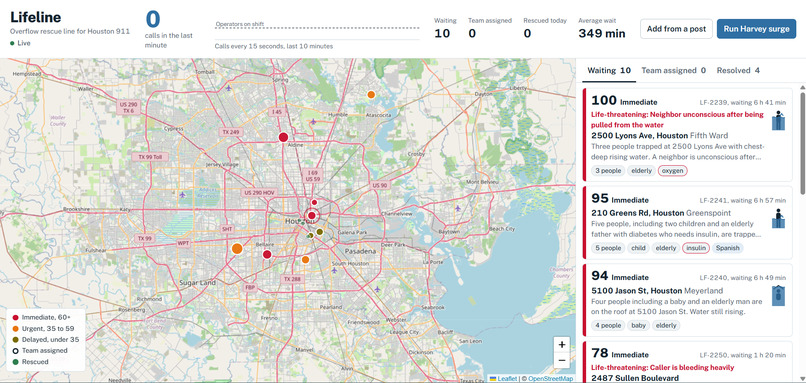
Task: Click the olive delayed marker east of downtown
Action: point(319,232)
